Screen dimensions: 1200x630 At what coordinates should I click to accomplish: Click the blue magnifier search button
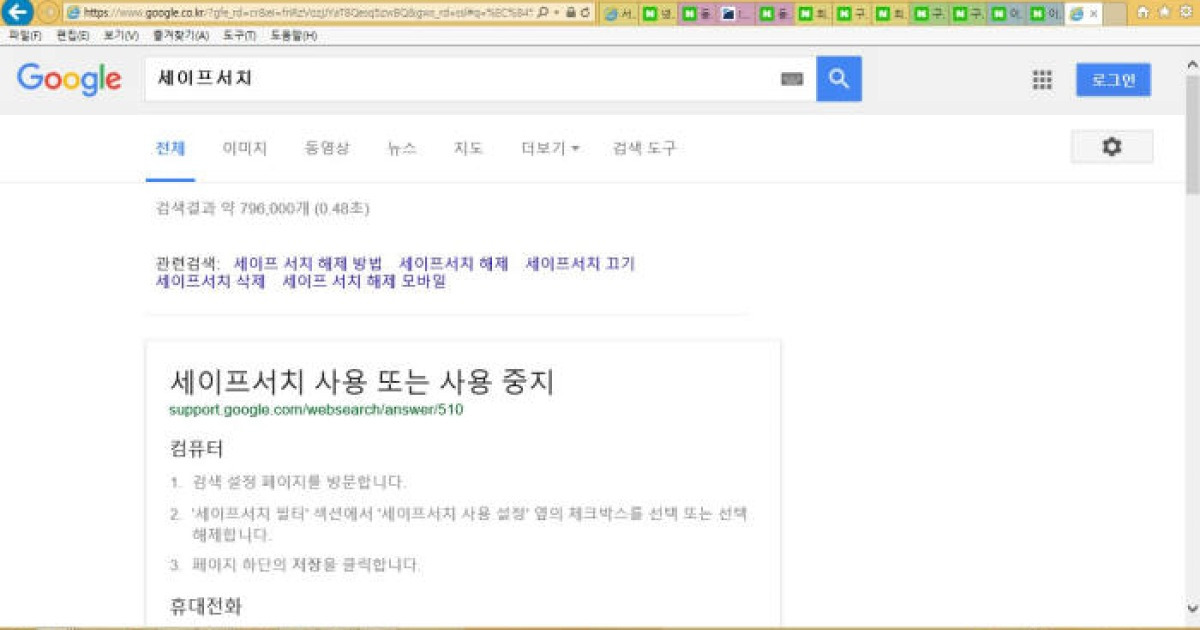pos(839,79)
